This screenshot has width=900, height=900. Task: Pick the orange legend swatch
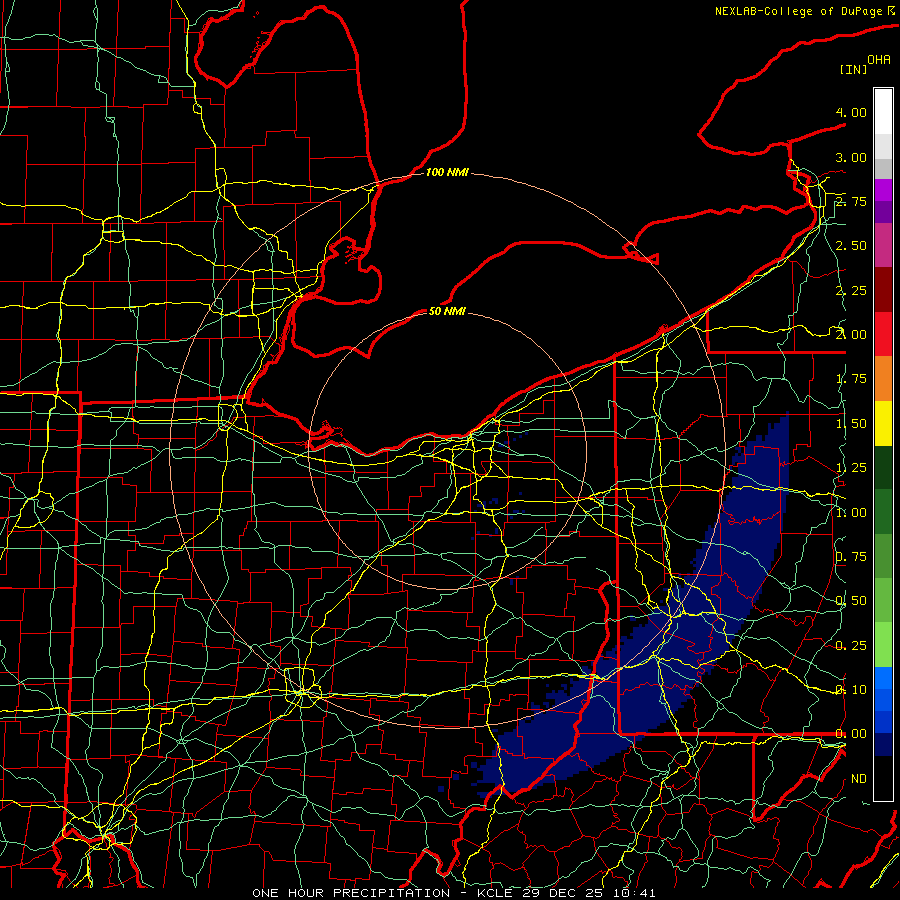point(883,379)
